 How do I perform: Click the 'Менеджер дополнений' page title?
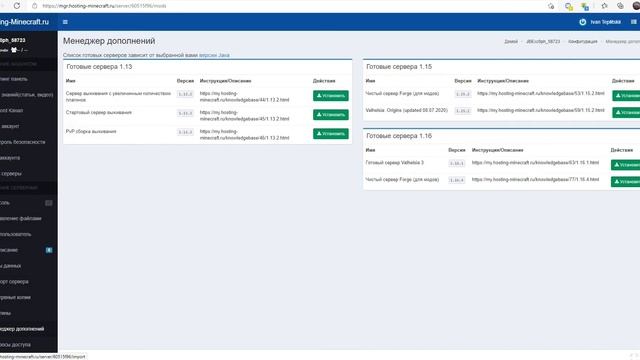(x=109, y=41)
